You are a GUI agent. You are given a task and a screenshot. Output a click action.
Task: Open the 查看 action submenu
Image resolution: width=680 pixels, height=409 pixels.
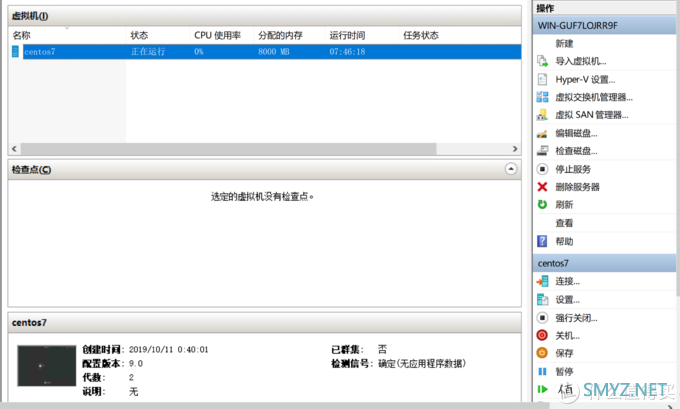(x=564, y=223)
